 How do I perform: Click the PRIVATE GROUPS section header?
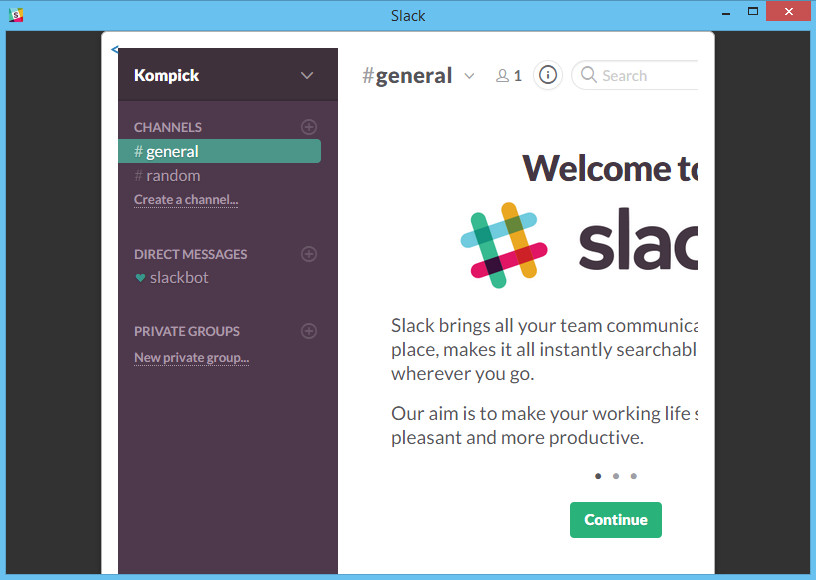point(187,331)
